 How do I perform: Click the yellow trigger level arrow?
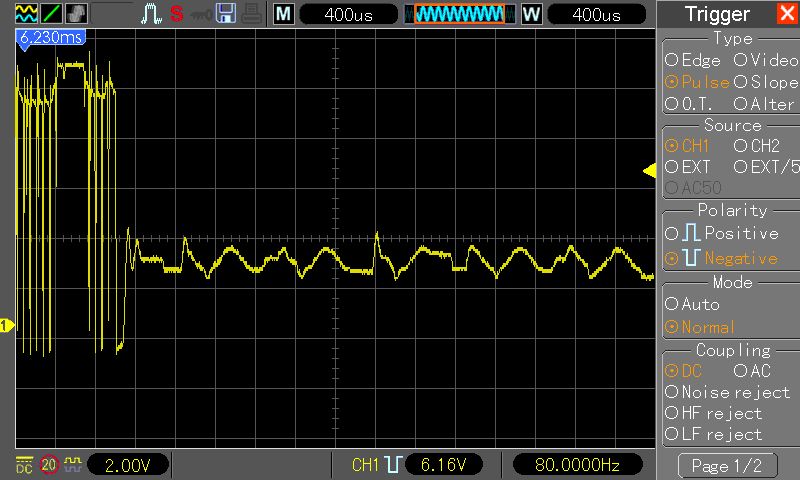click(649, 171)
